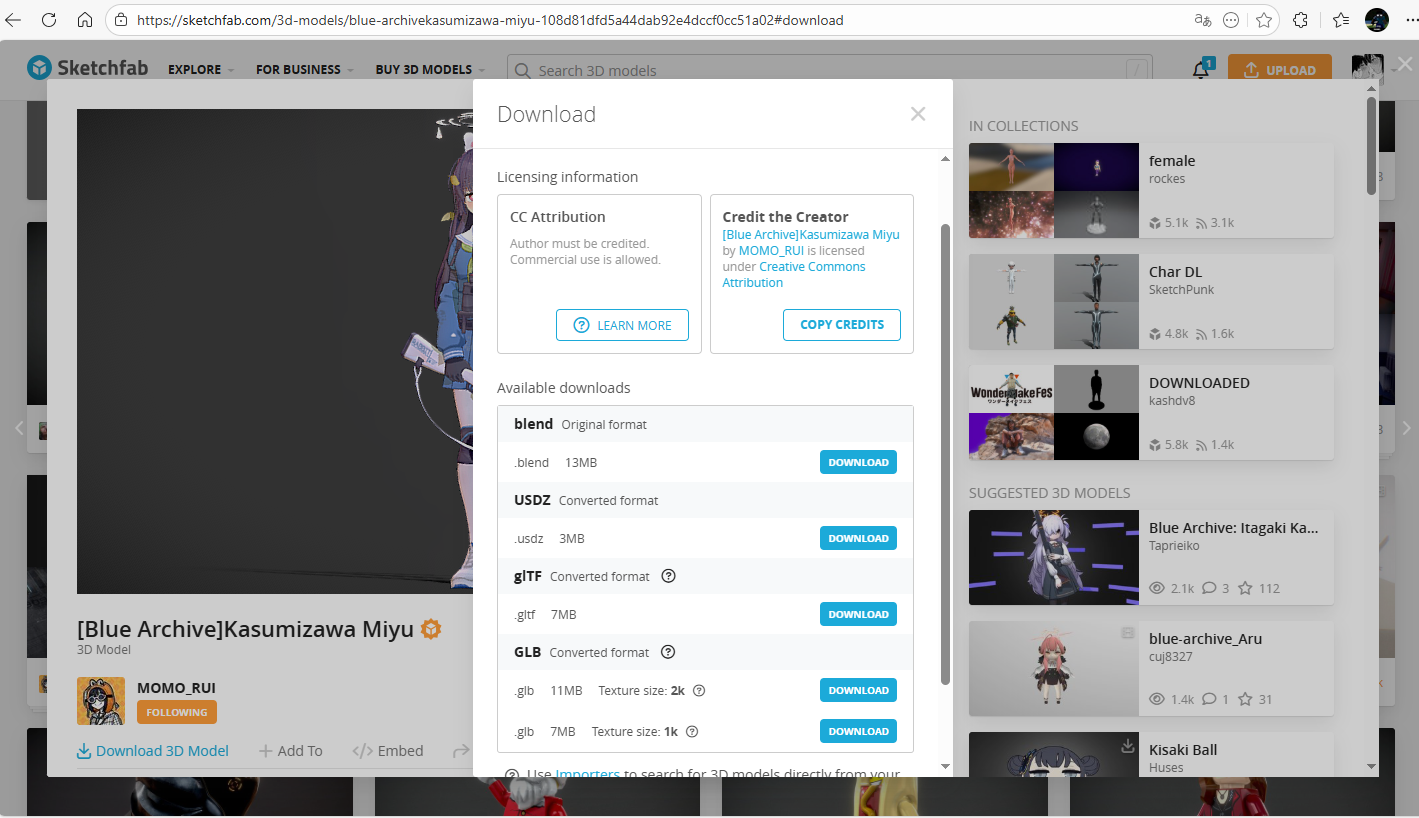Open the 'female' collection by rockes
The image size is (1419, 818).
click(1151, 190)
